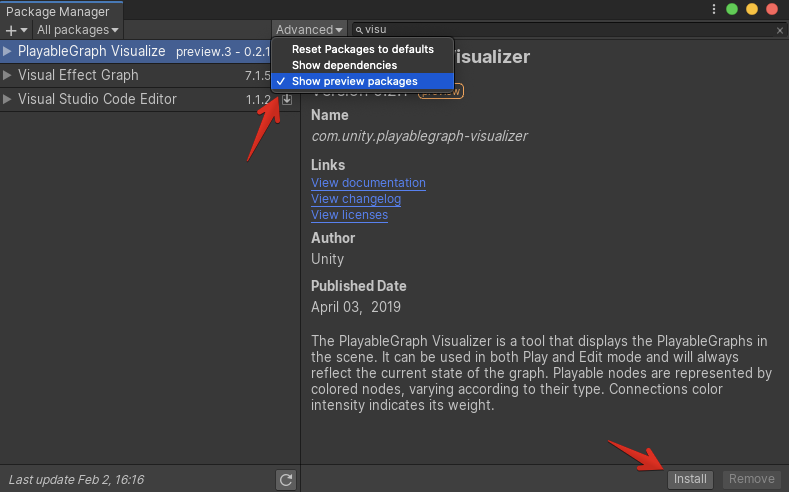This screenshot has width=789, height=492.
Task: Click the Install button
Action: pyautogui.click(x=690, y=479)
